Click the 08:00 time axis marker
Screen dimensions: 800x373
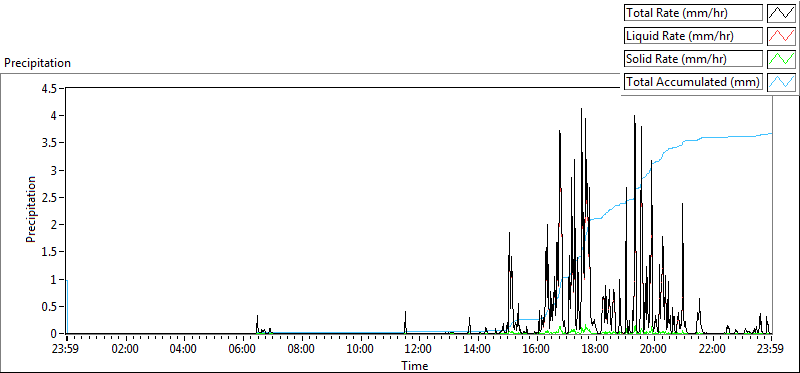[301, 350]
